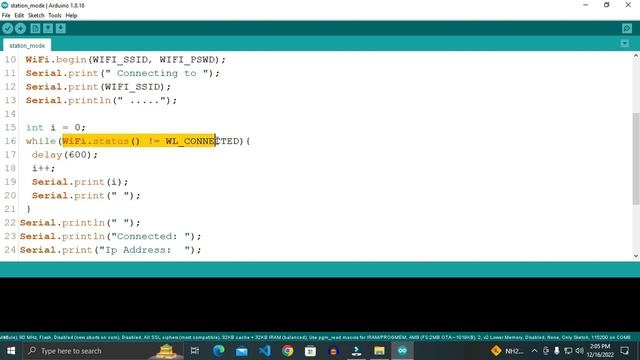Open the tab options dropdown arrow
The height and width of the screenshot is (360, 640).
624,44
